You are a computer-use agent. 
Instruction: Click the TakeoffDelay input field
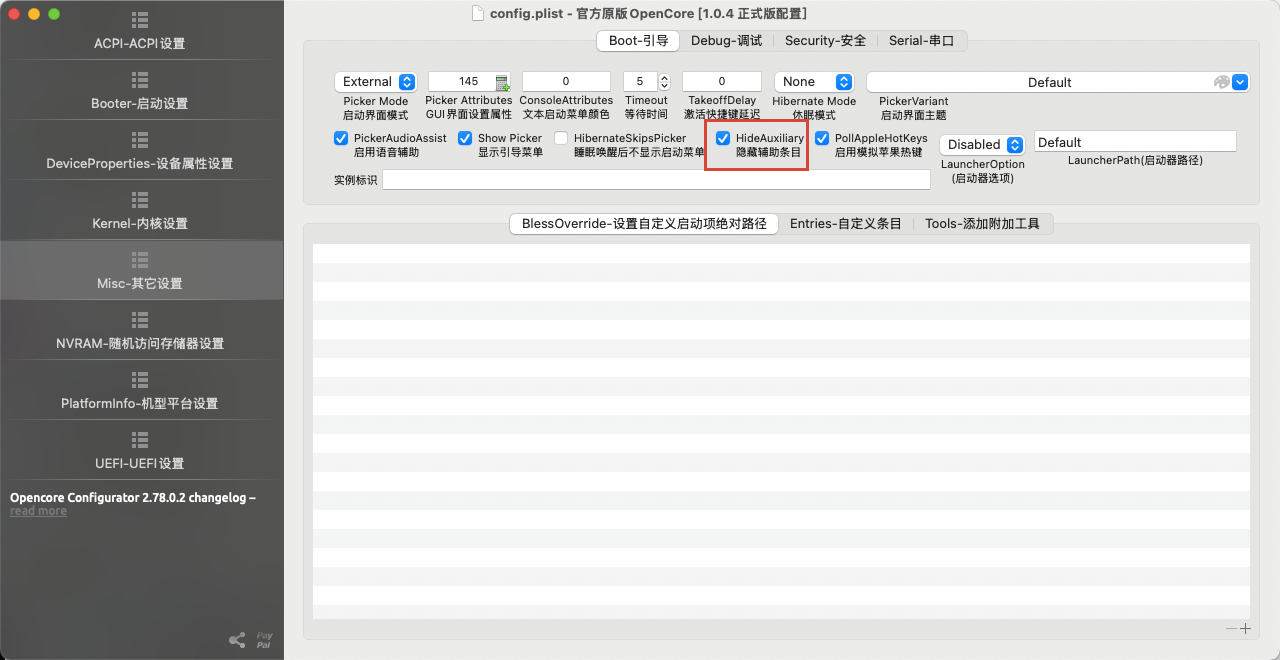pos(722,82)
